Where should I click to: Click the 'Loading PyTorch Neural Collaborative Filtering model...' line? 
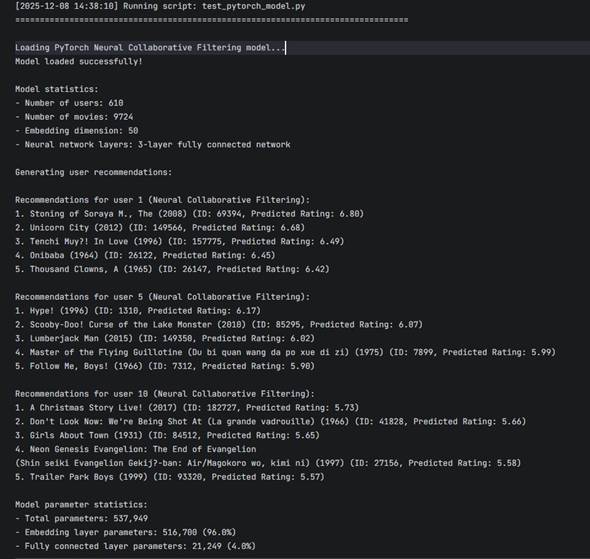[151, 48]
